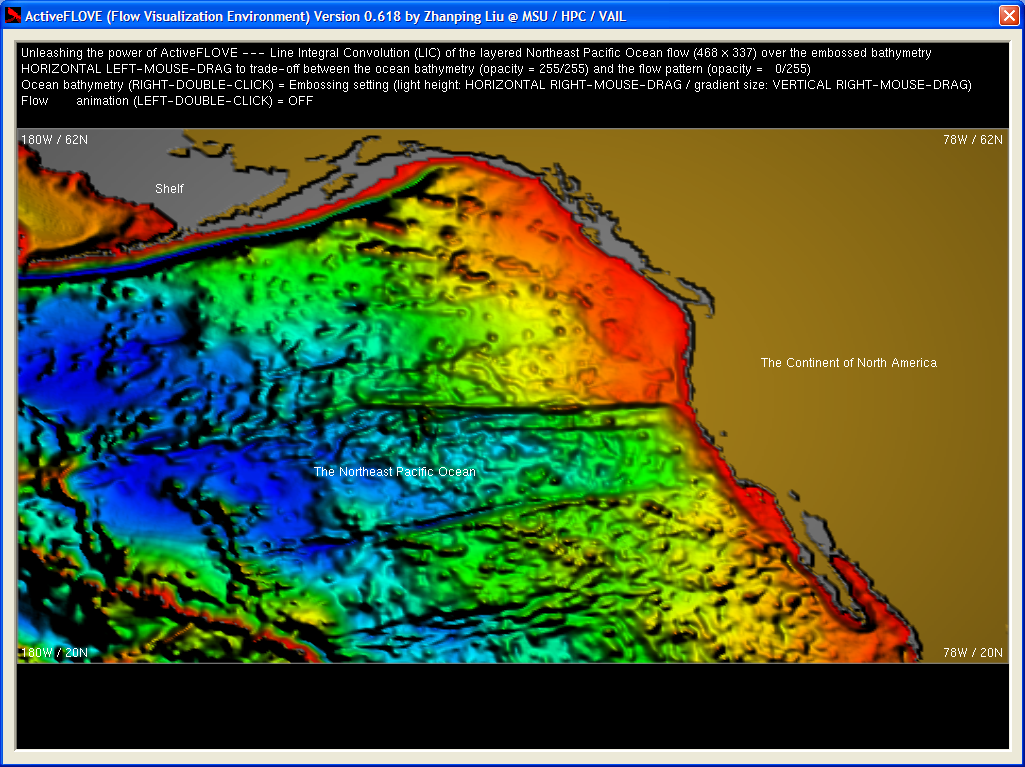
Task: Click the Flow animation OFF status text
Action: 167,101
